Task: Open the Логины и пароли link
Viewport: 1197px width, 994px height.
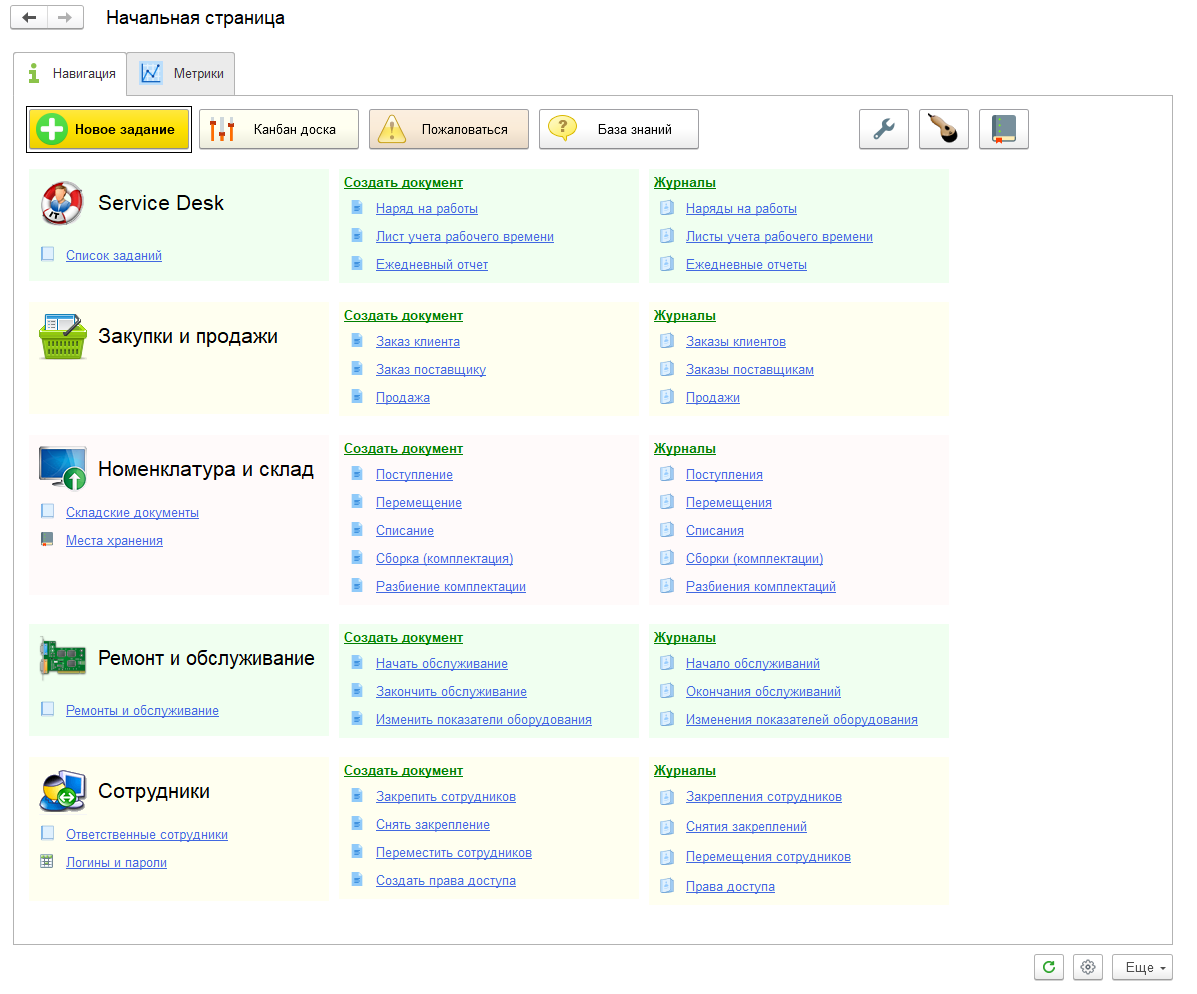Action: tap(116, 862)
